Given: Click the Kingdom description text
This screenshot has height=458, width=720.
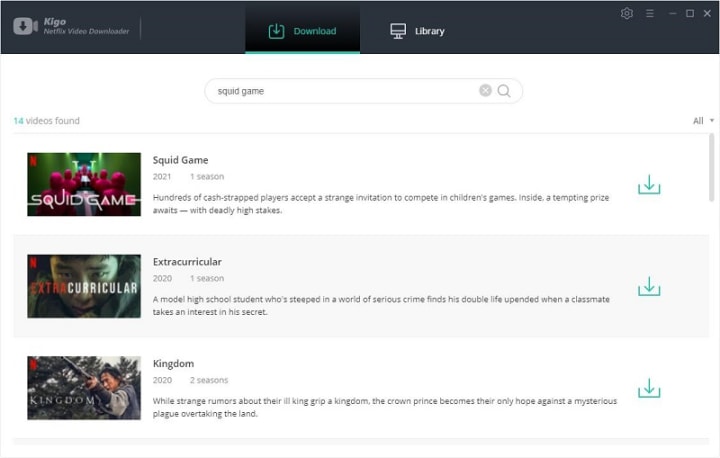Looking at the screenshot, I should [x=385, y=407].
